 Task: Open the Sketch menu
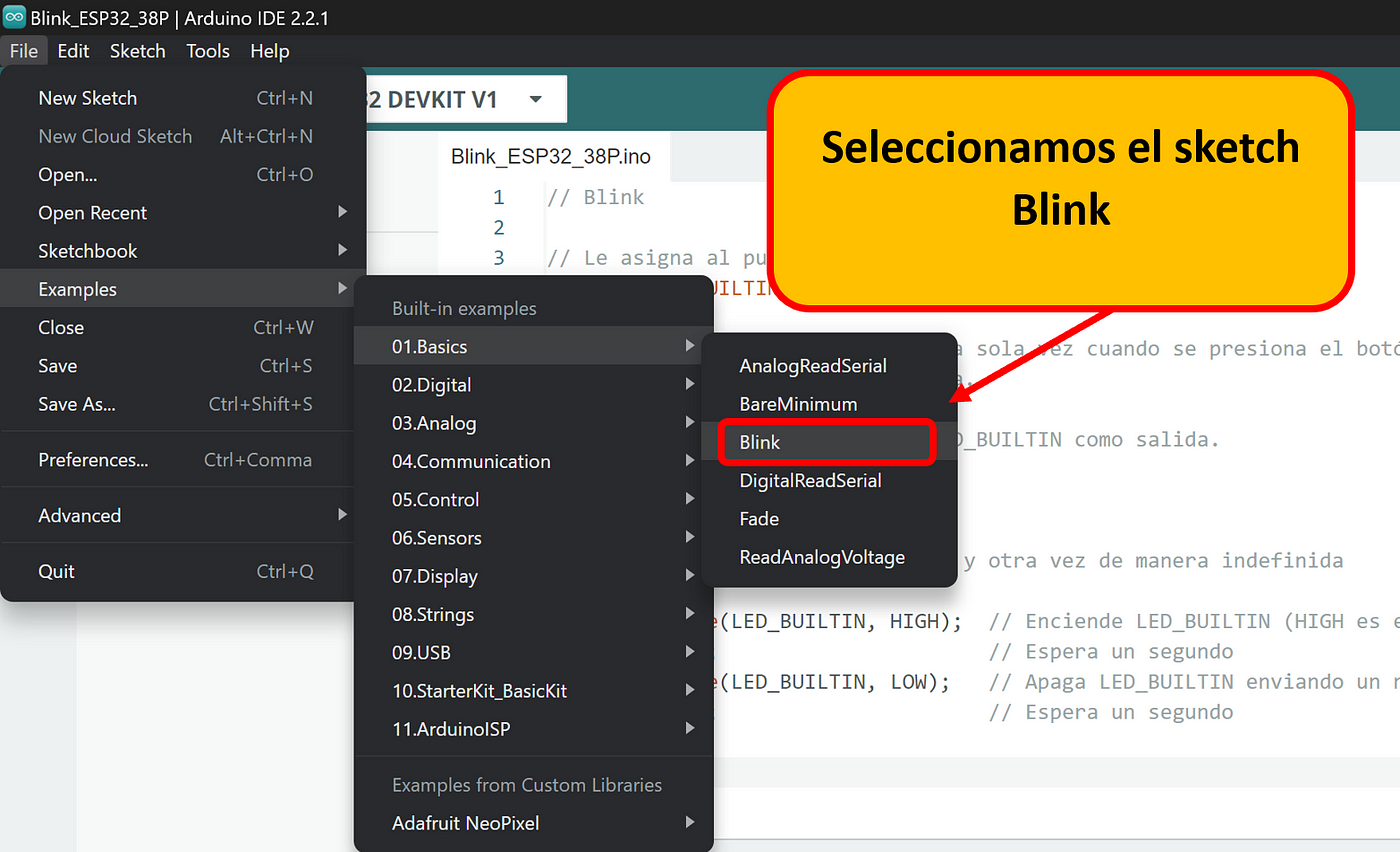coord(138,51)
